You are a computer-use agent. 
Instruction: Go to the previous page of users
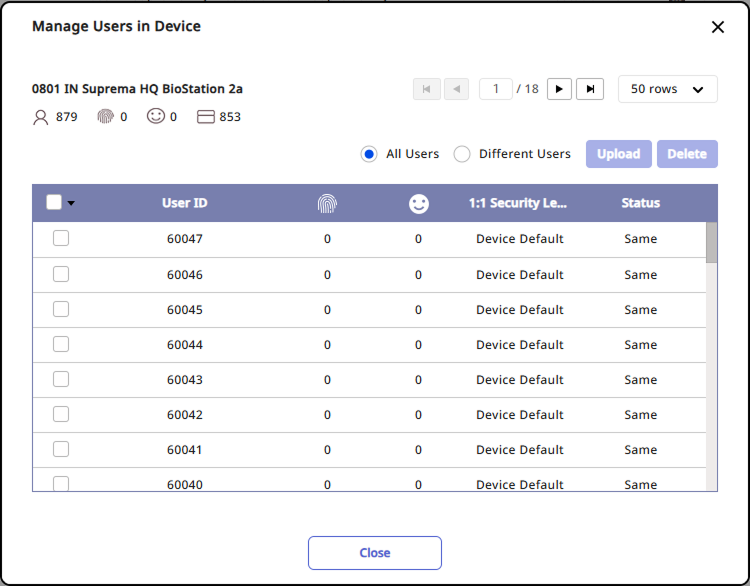click(x=457, y=89)
